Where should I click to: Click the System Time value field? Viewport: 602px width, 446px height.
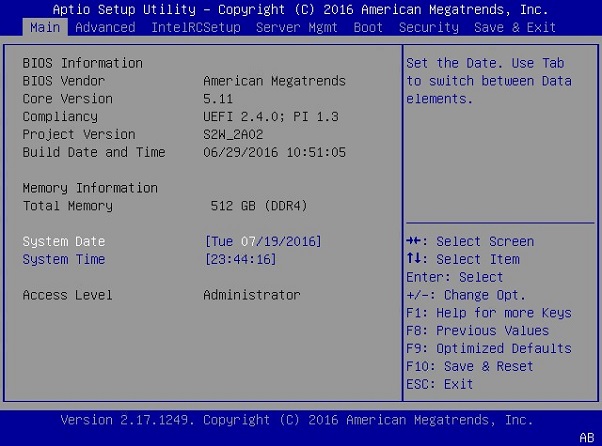pos(241,259)
